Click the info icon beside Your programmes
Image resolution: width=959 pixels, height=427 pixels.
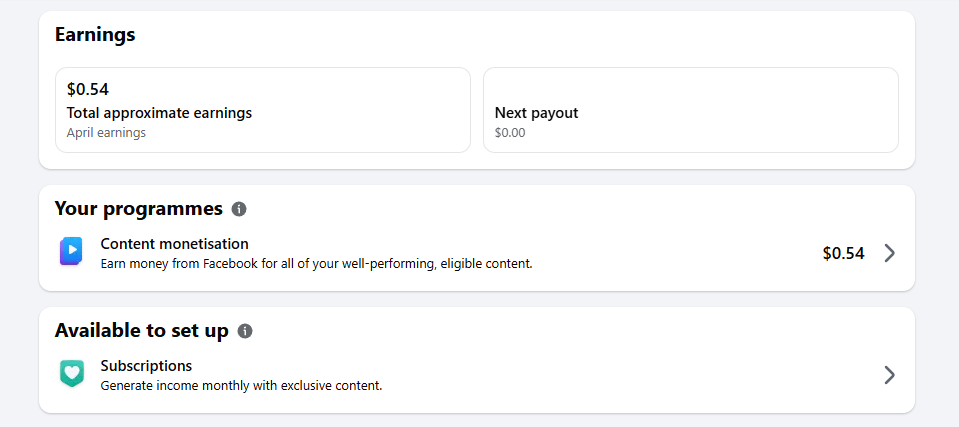click(x=239, y=209)
